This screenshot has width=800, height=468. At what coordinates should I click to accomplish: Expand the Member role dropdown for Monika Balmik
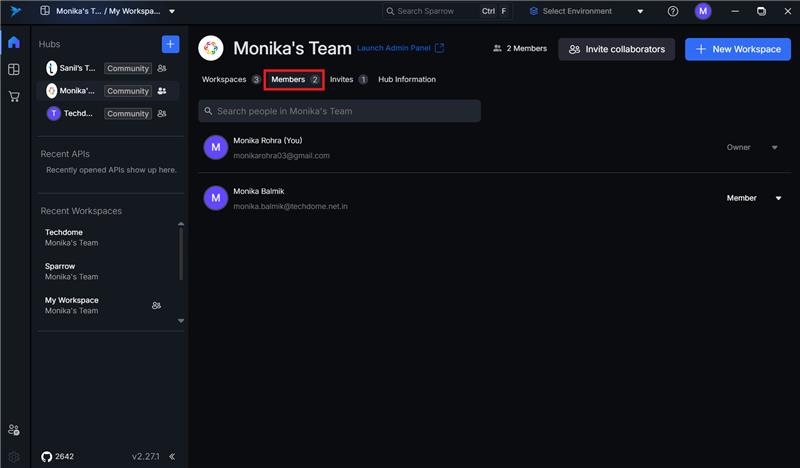(x=779, y=198)
